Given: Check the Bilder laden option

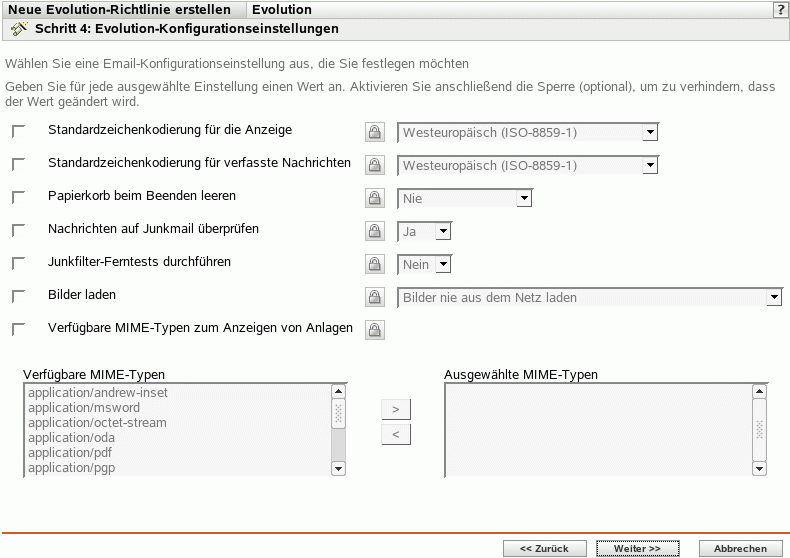Looking at the screenshot, I should point(18,296).
